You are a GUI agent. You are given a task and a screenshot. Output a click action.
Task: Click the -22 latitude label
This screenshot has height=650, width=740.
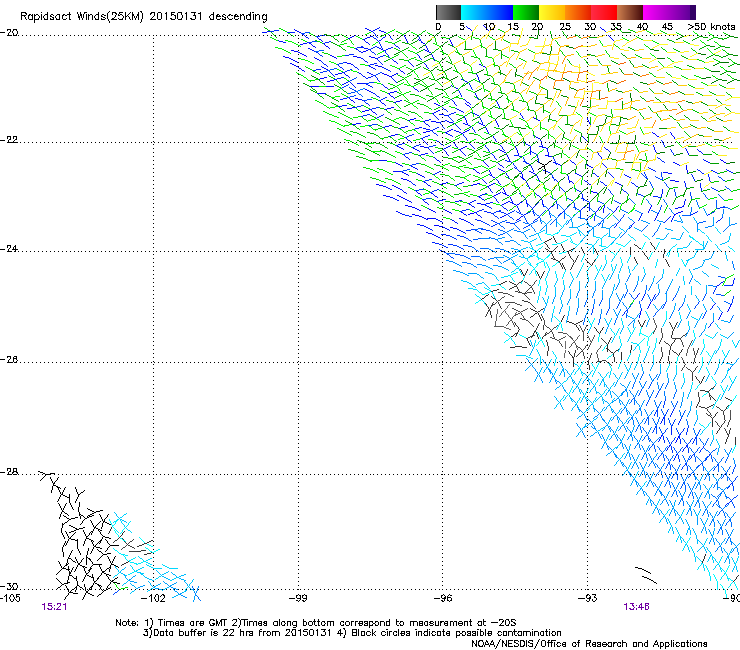(x=9, y=140)
